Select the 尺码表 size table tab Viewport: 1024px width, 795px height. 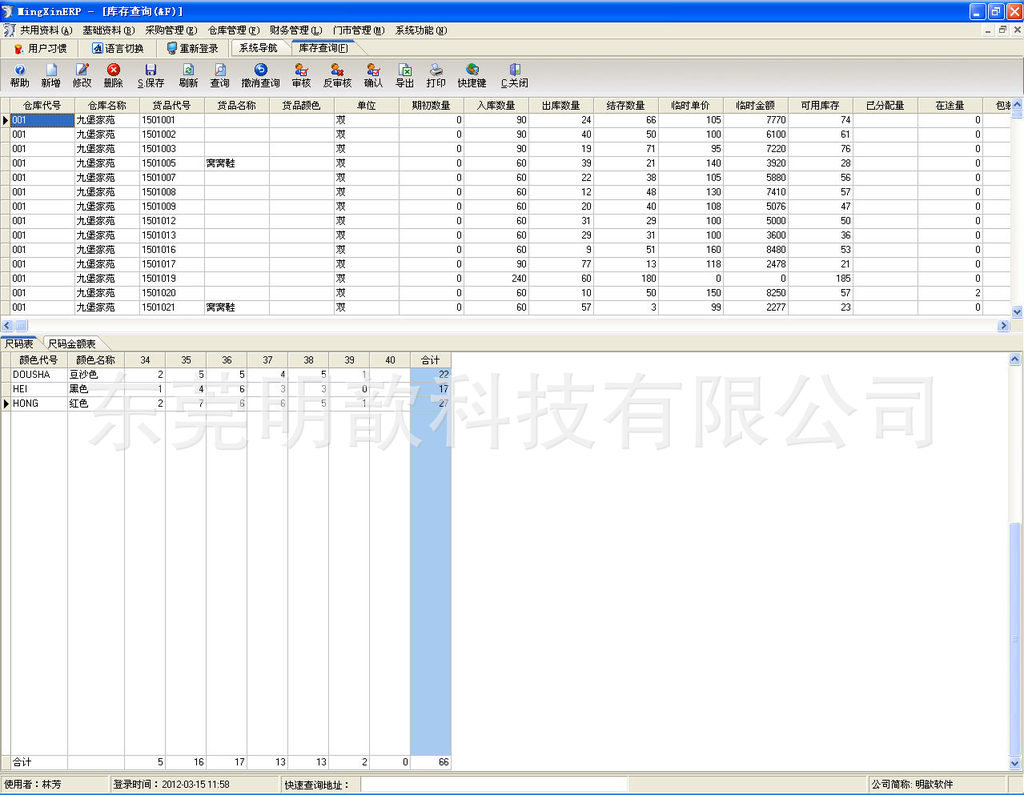20,344
